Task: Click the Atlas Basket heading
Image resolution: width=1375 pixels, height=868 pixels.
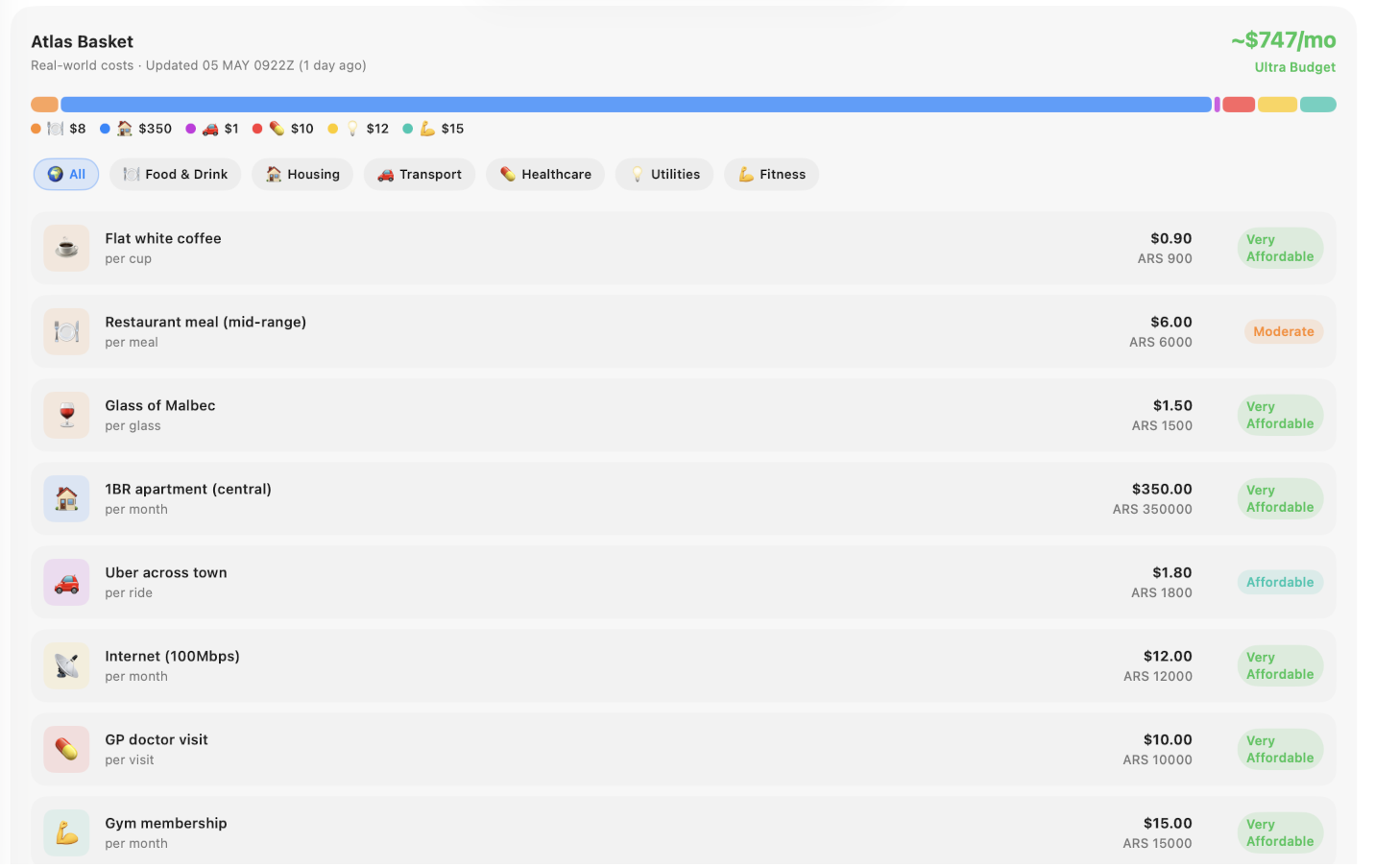Action: [82, 41]
